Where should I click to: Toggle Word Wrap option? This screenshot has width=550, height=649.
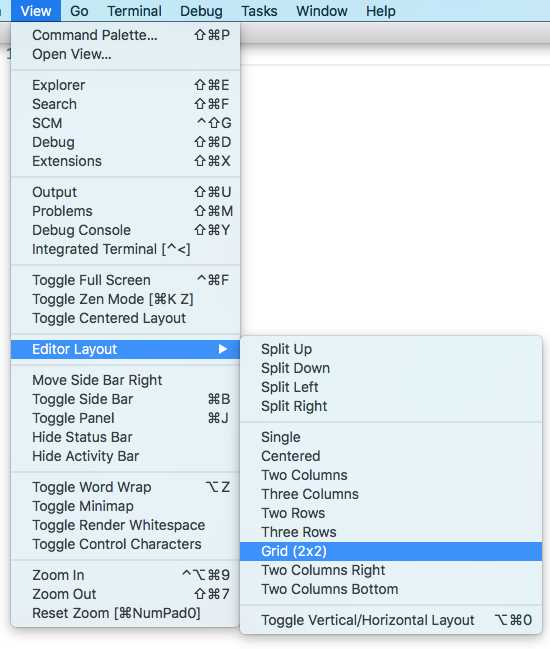click(125, 487)
